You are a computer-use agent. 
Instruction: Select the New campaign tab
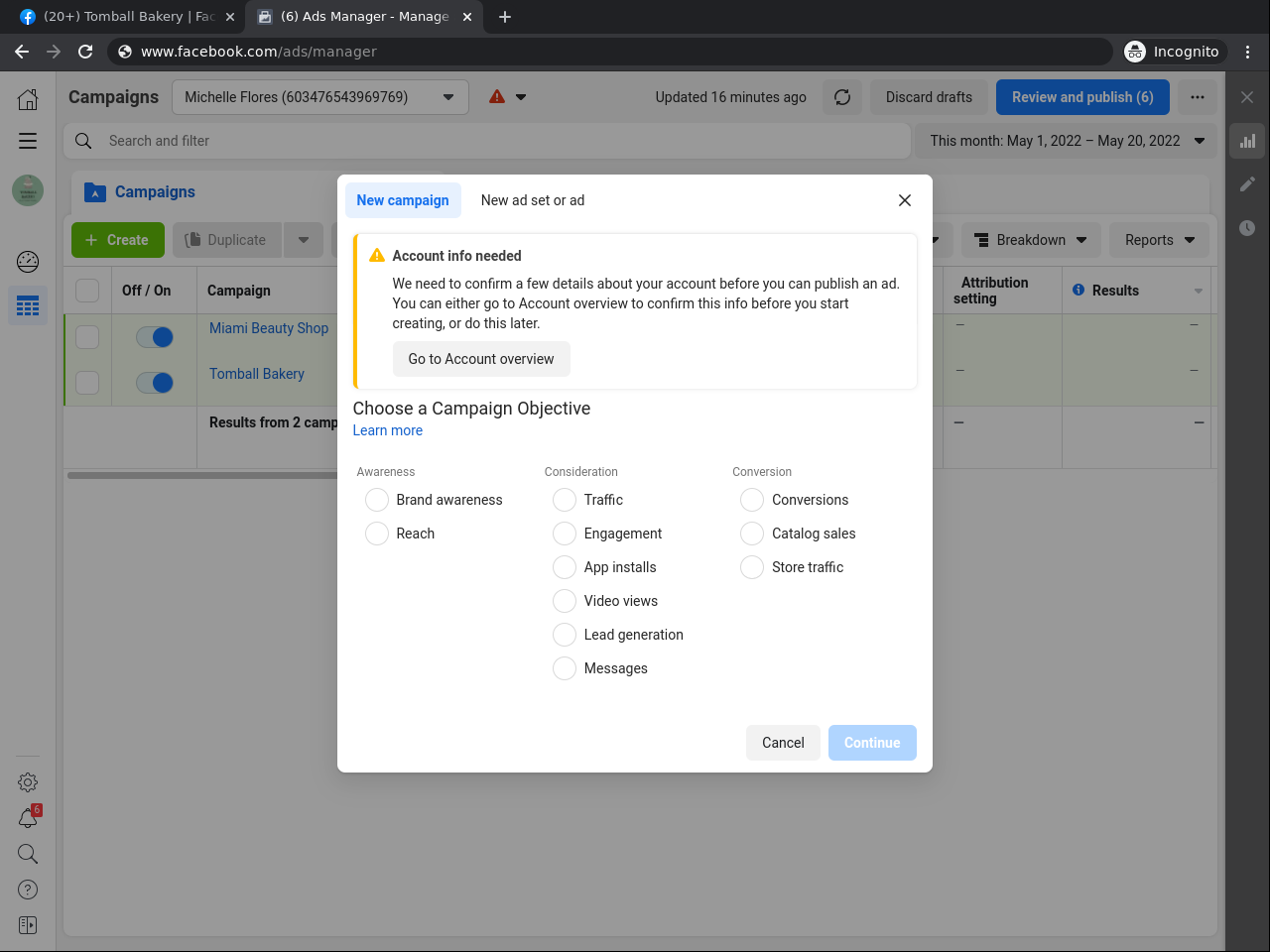pyautogui.click(x=403, y=200)
